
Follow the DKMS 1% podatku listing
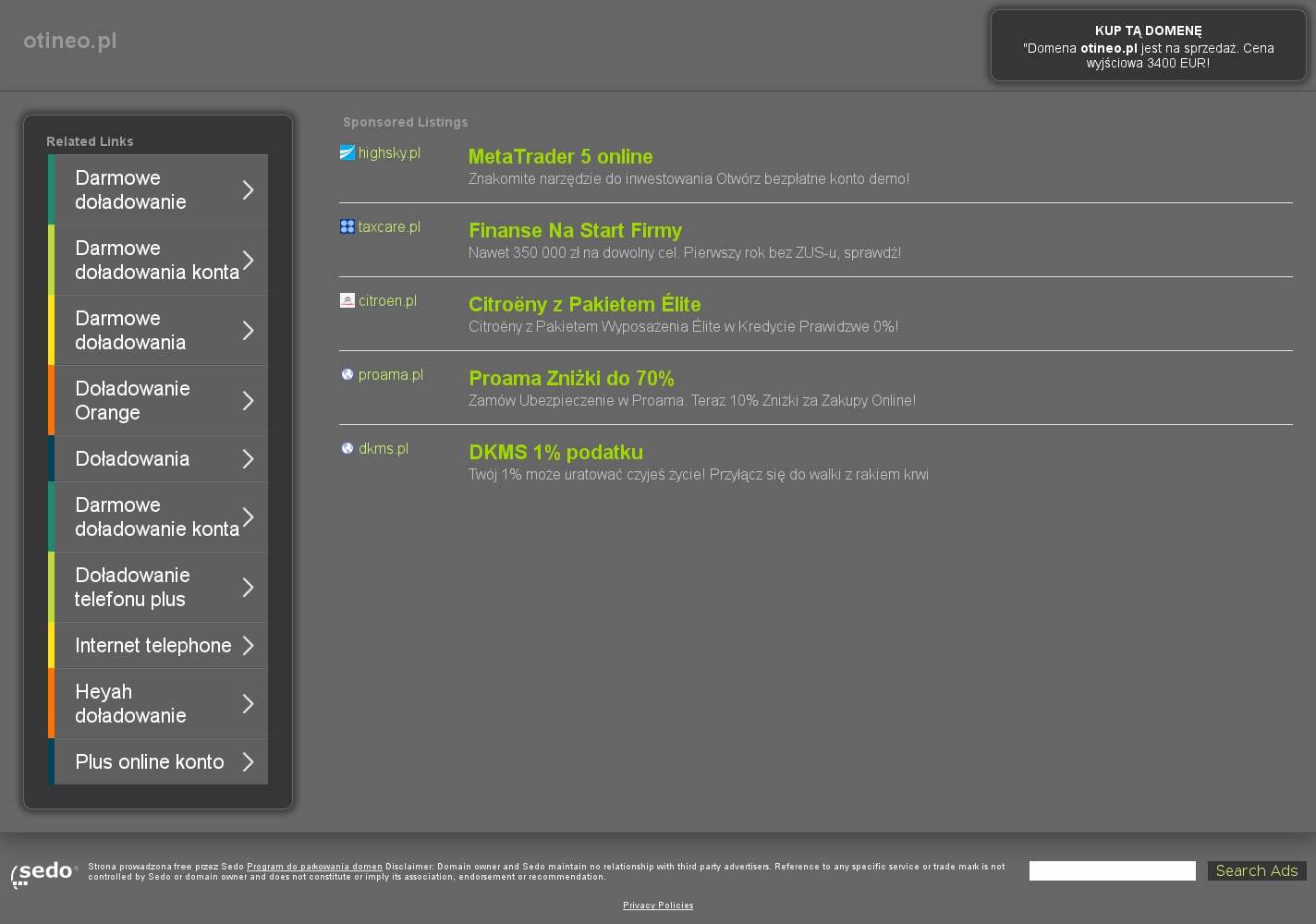555,453
